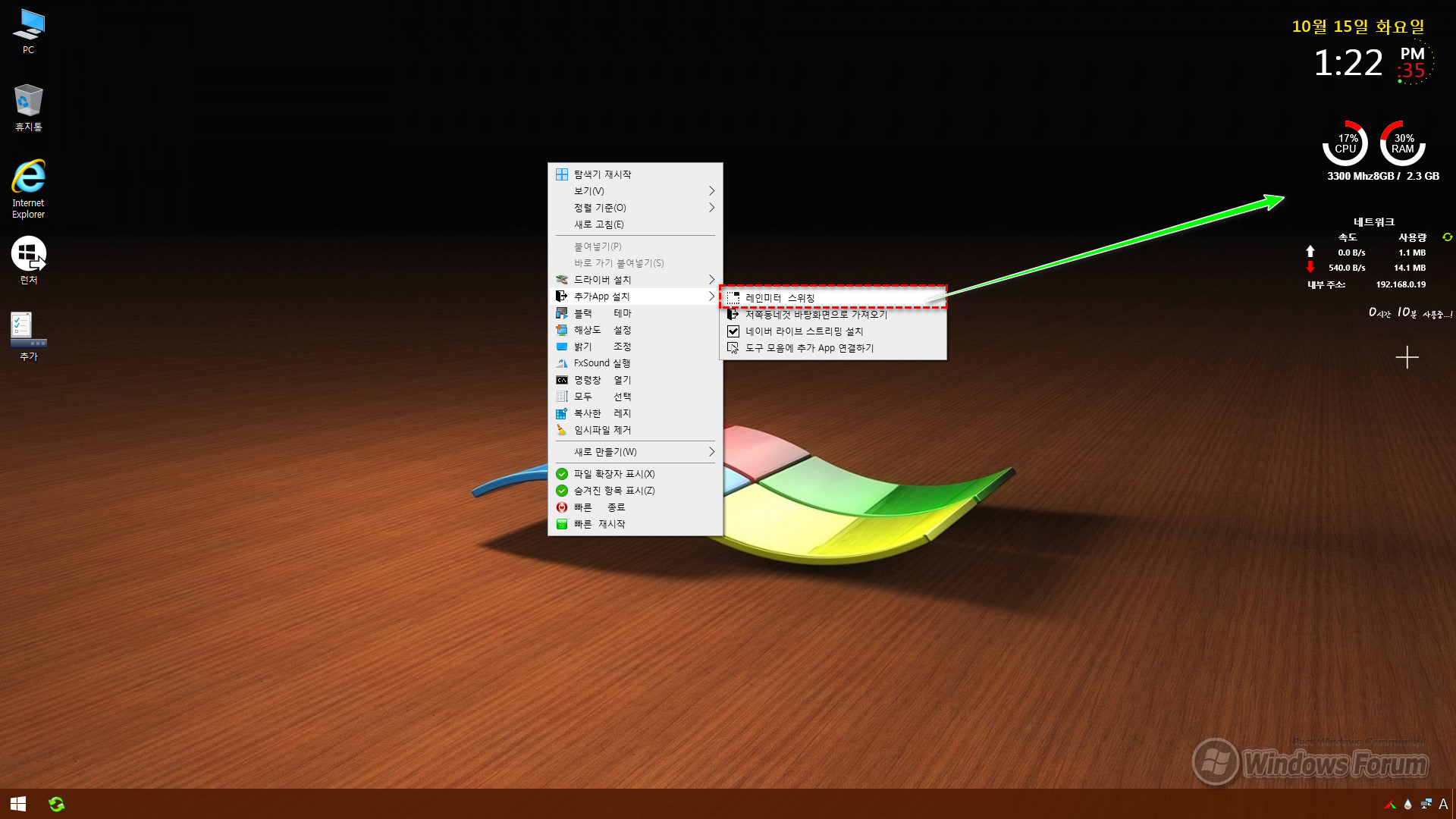
Task: Click the 해상도 설정 monitor icon
Action: (562, 330)
